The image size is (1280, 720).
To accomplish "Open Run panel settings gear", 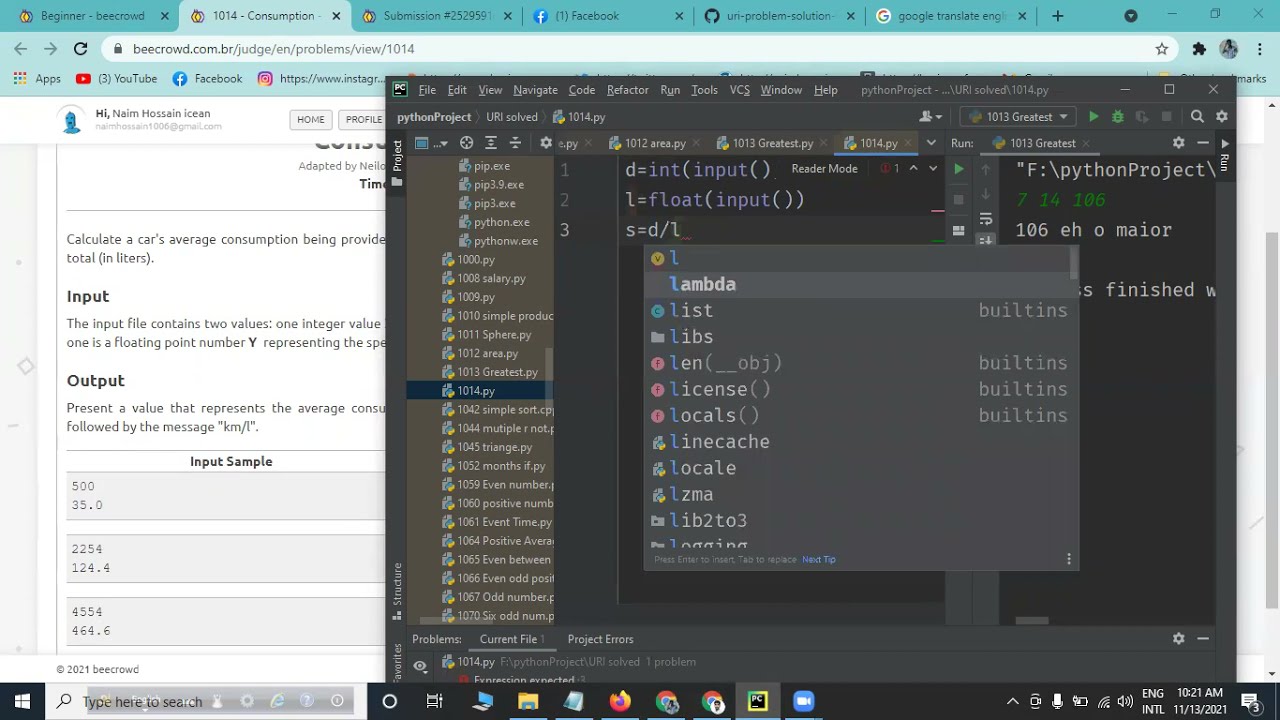I will 1178,143.
